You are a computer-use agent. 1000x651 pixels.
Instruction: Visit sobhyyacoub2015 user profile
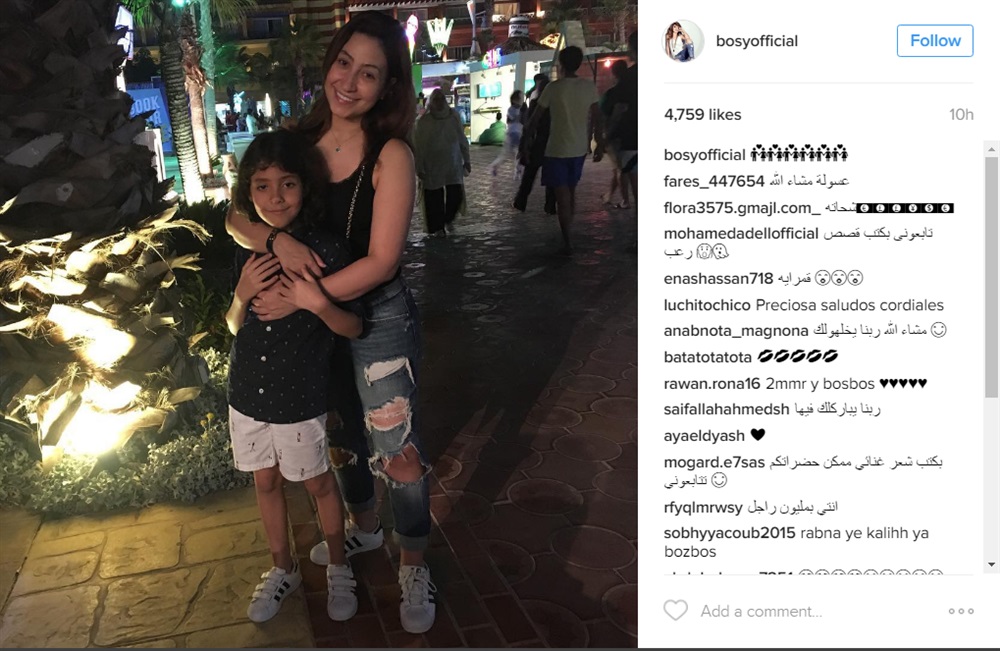(x=729, y=533)
